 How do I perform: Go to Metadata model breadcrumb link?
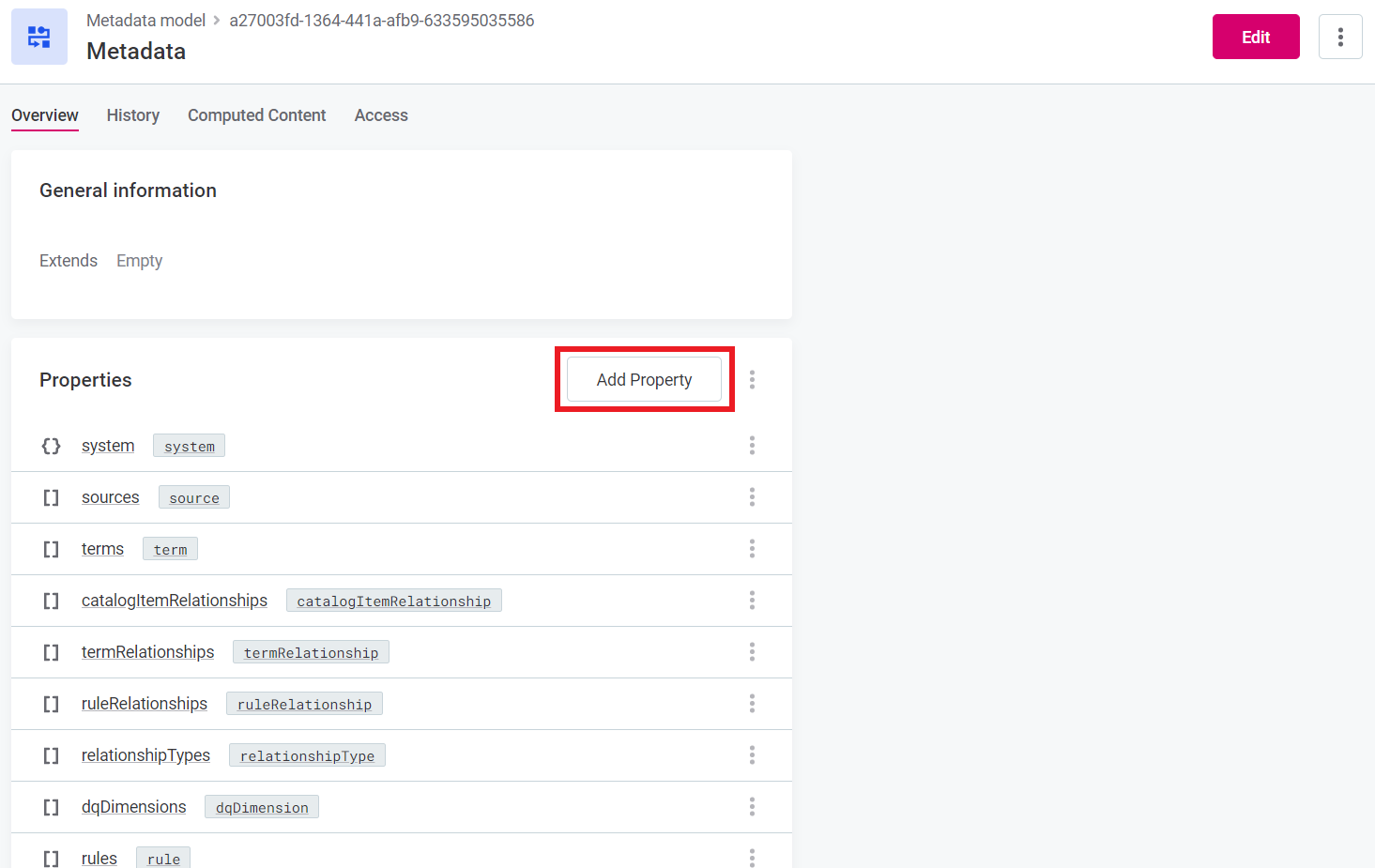pyautogui.click(x=145, y=21)
